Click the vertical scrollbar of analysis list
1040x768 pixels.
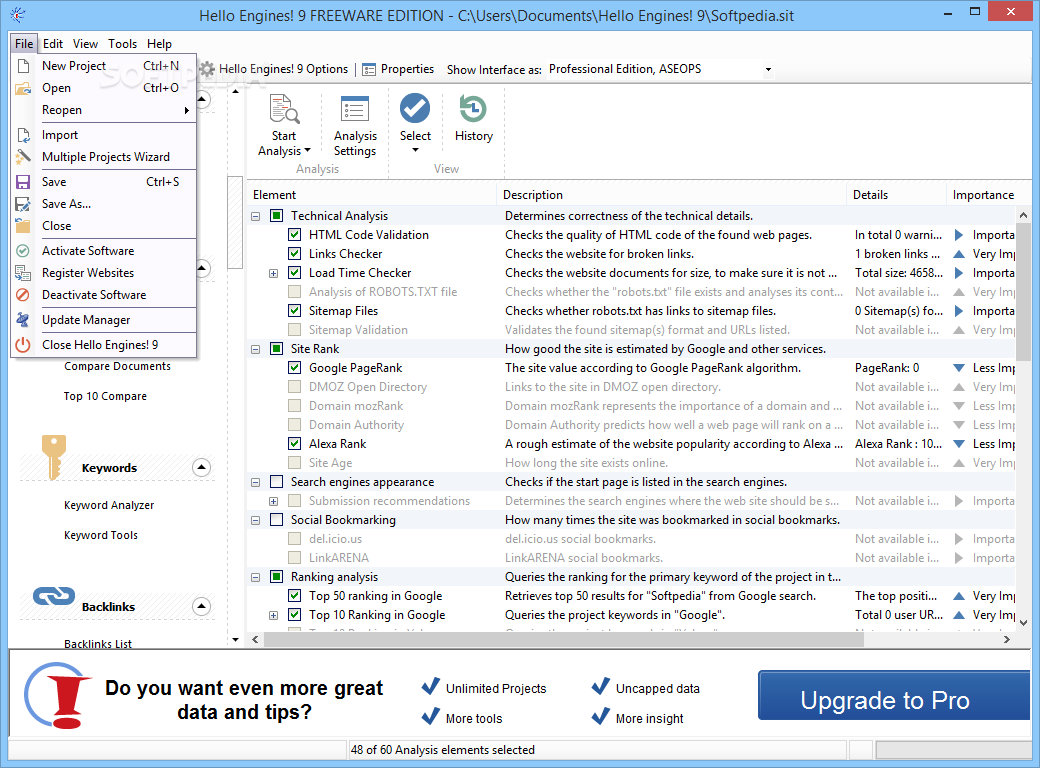point(1023,293)
